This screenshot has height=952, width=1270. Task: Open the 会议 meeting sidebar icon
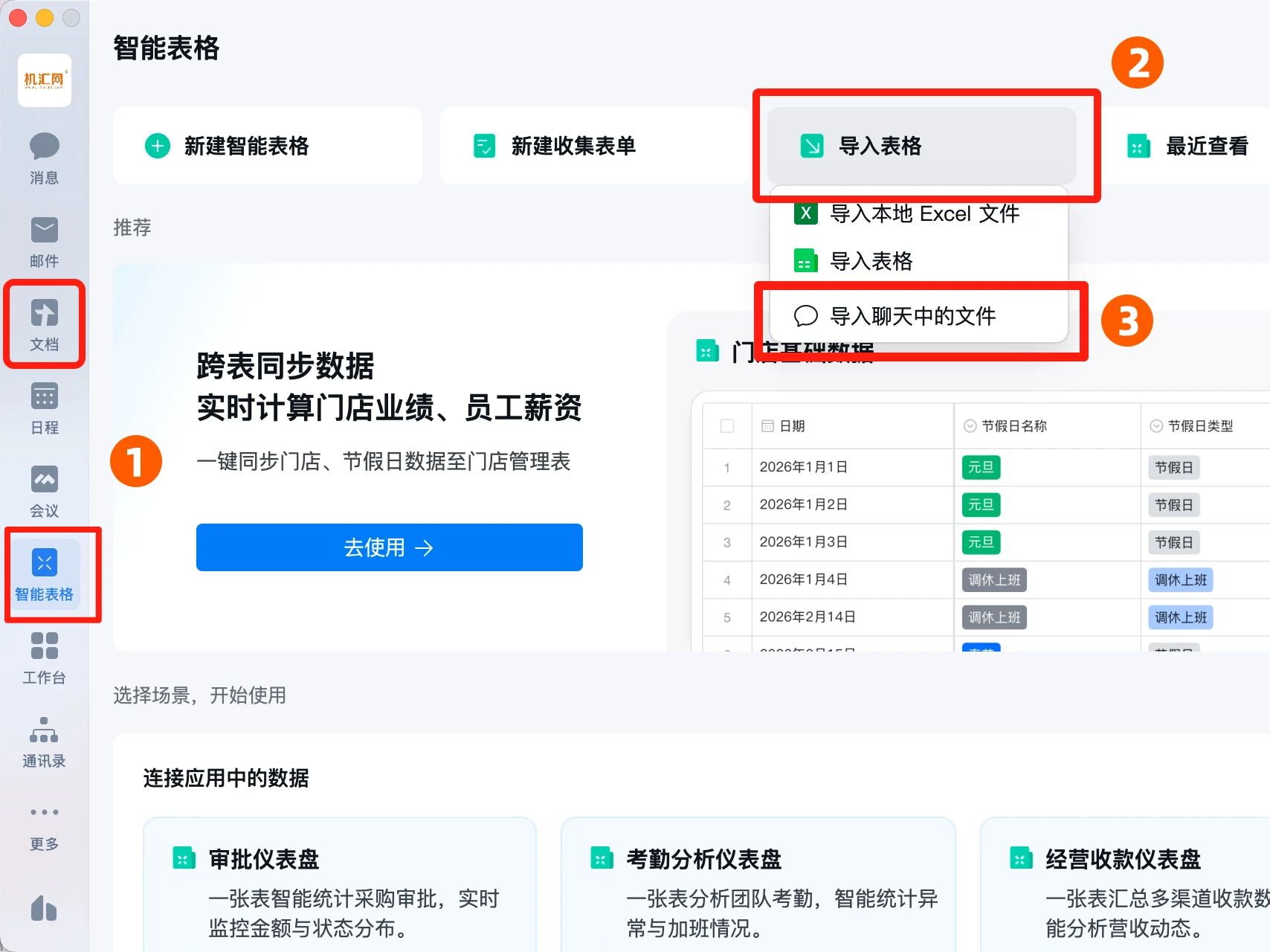pos(44,490)
